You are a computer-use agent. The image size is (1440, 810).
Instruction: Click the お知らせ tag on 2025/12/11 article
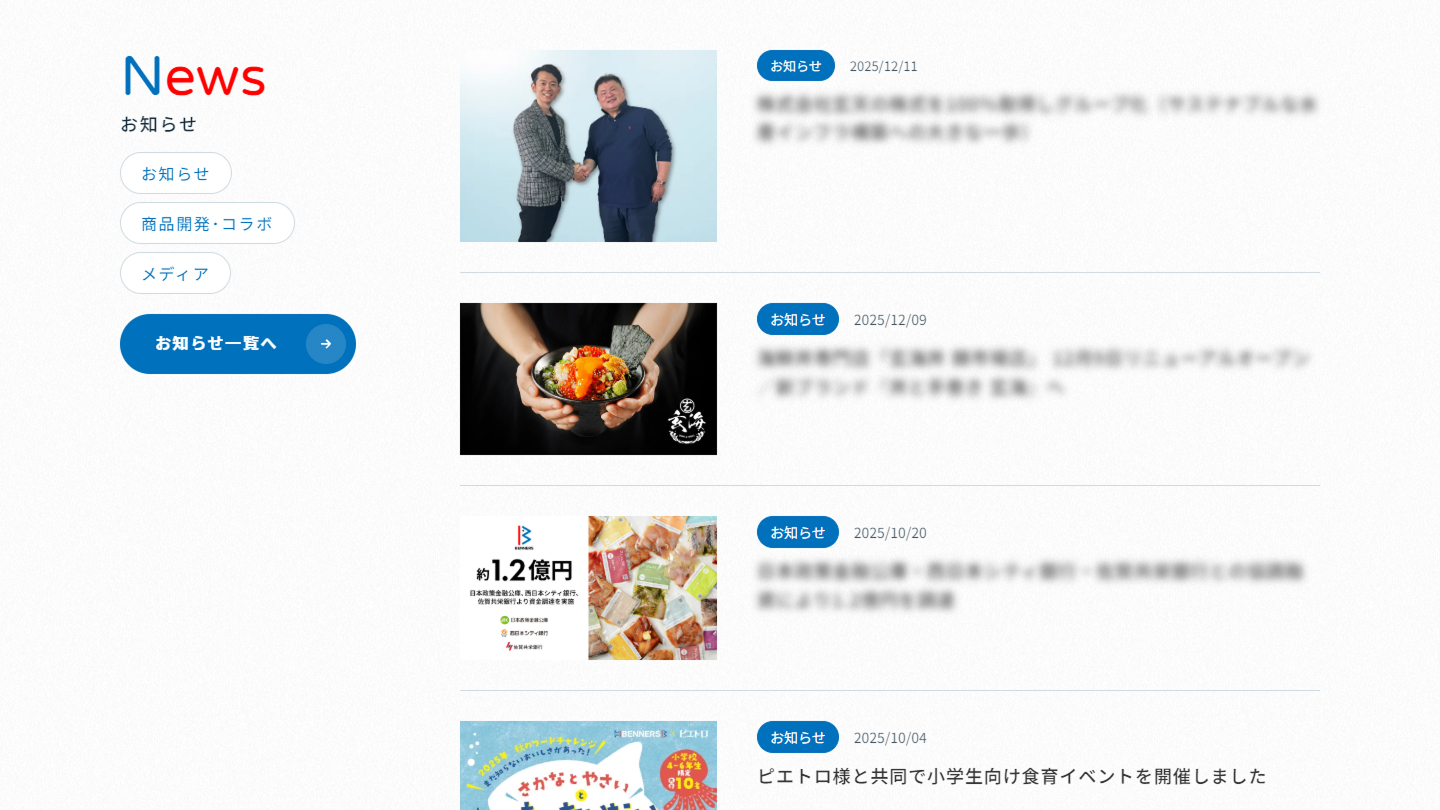[796, 66]
